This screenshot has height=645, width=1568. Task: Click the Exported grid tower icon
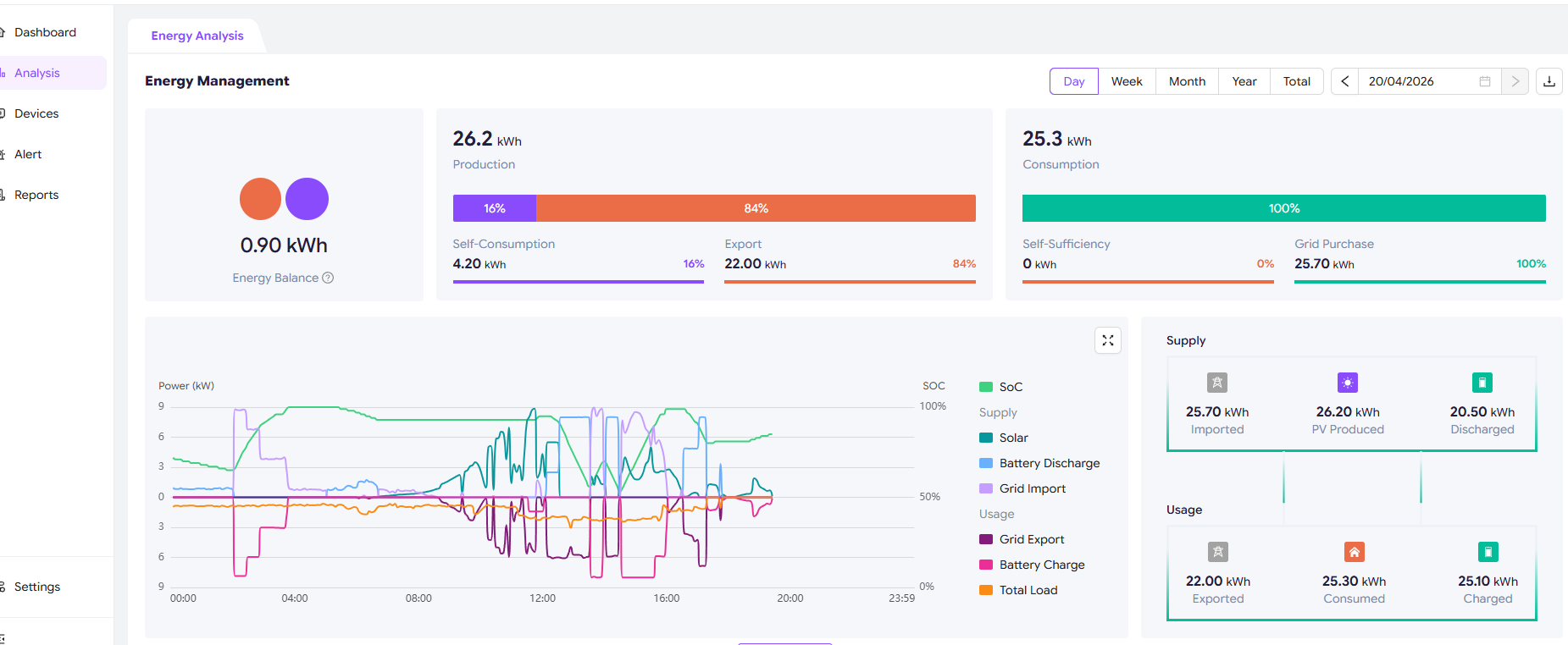coord(1217,552)
